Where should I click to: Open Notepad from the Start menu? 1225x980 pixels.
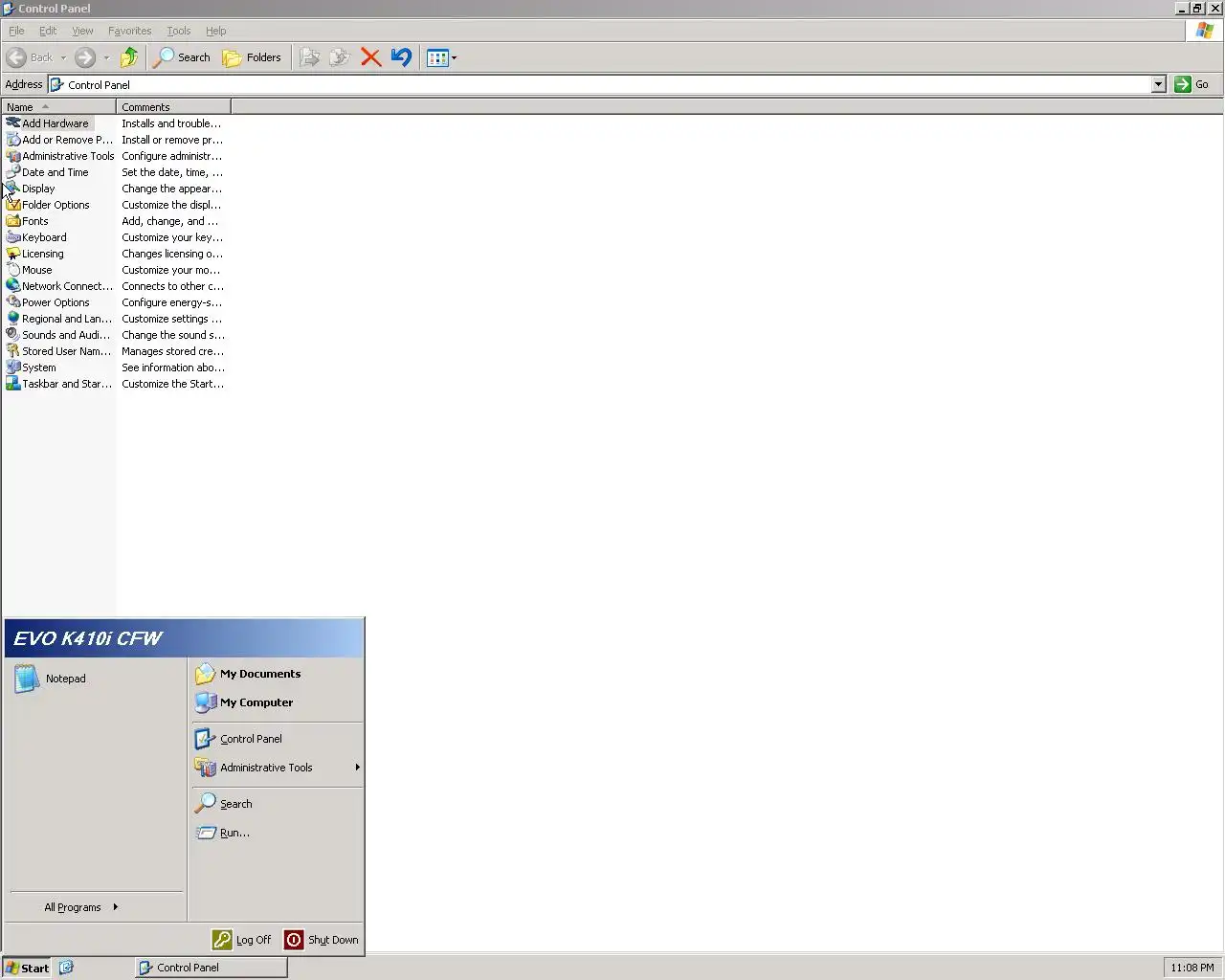96,679
